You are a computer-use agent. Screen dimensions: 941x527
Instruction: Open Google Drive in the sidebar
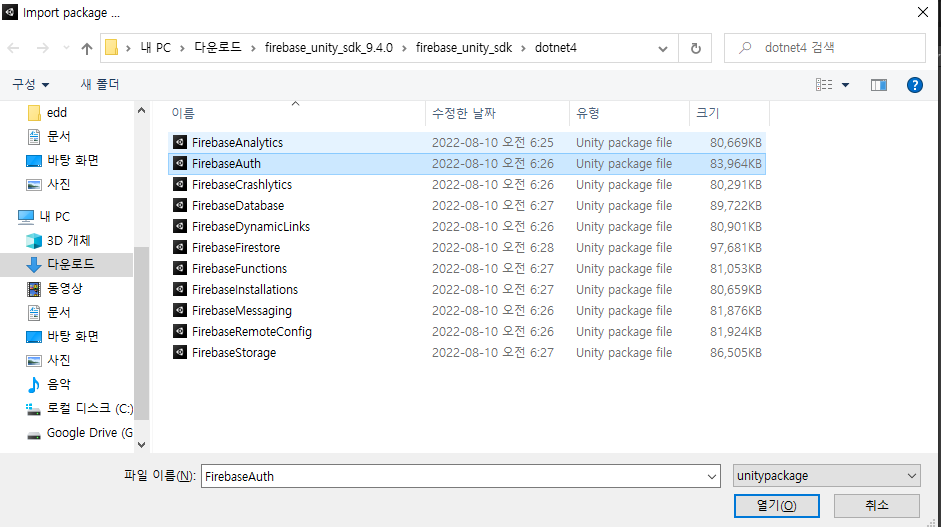point(82,433)
